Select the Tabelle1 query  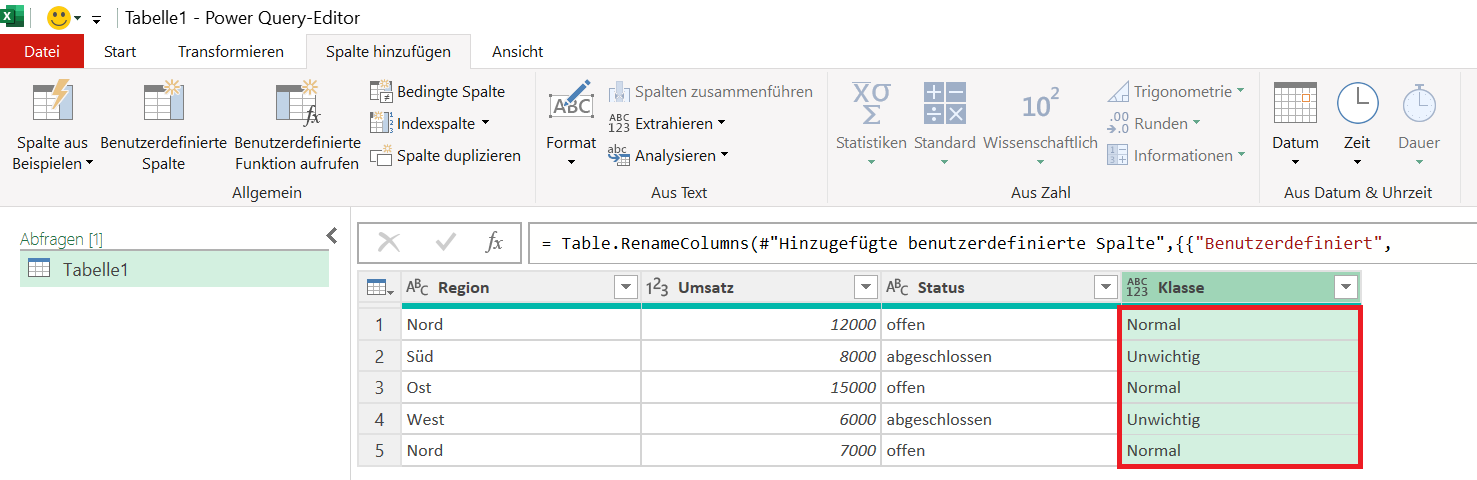coord(174,269)
